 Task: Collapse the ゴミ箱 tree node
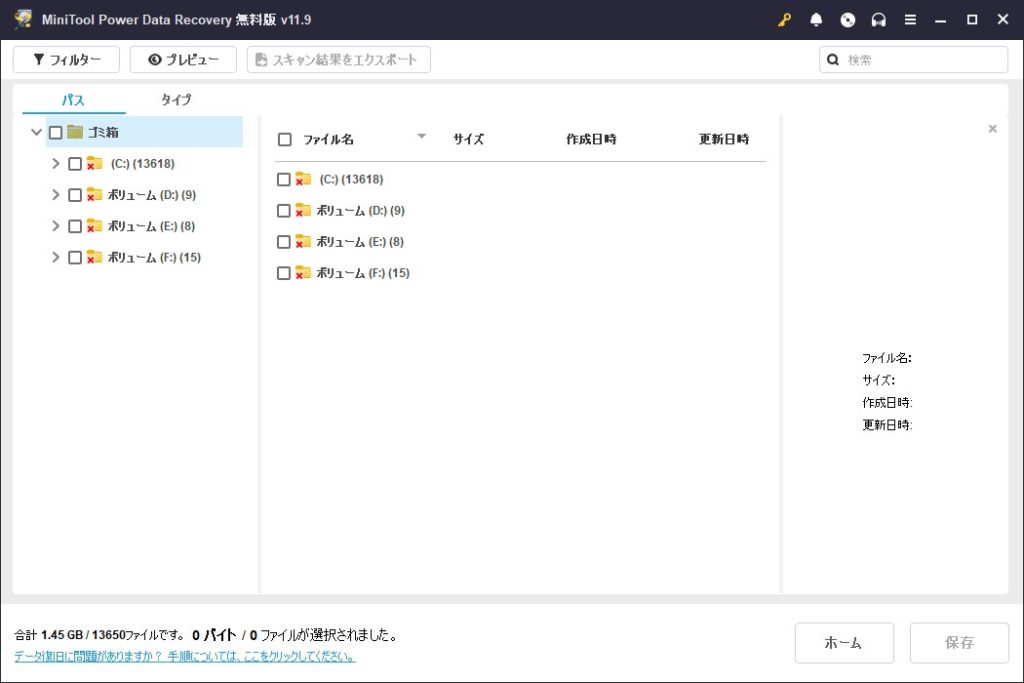pyautogui.click(x=37, y=132)
